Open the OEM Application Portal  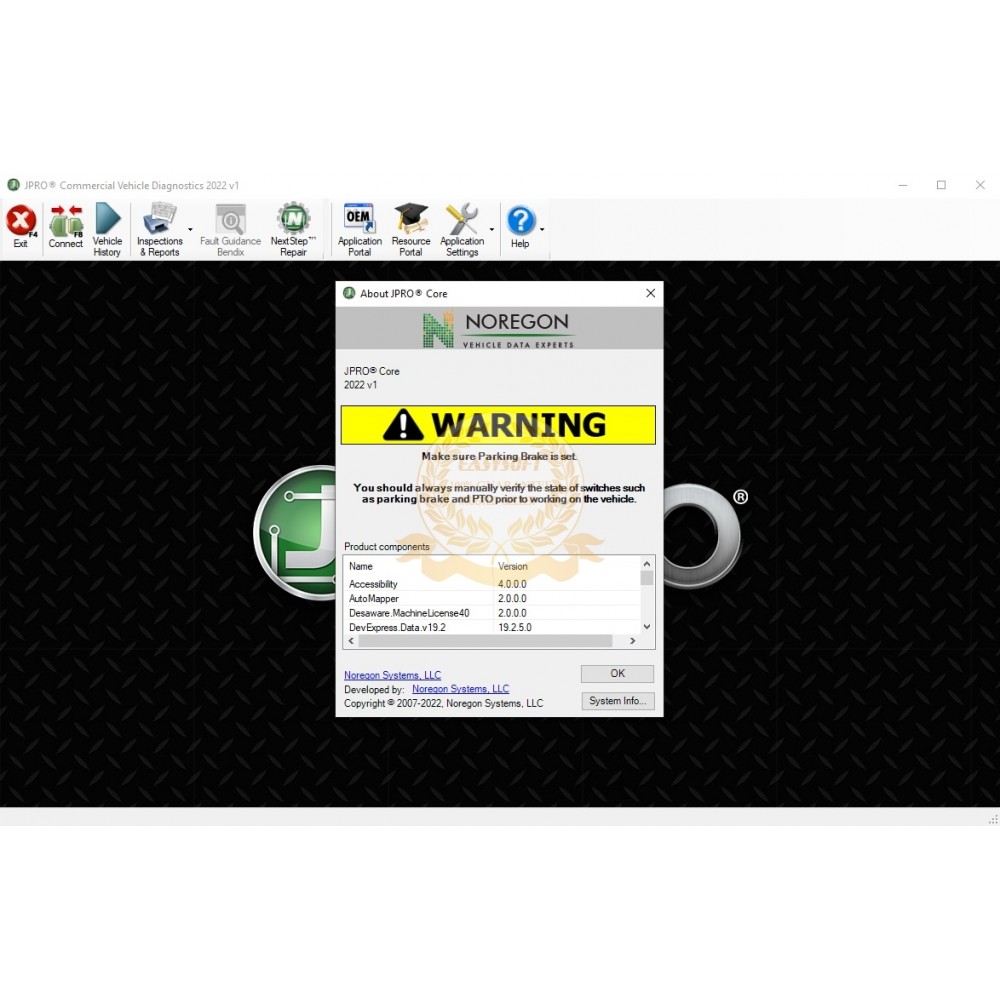360,230
